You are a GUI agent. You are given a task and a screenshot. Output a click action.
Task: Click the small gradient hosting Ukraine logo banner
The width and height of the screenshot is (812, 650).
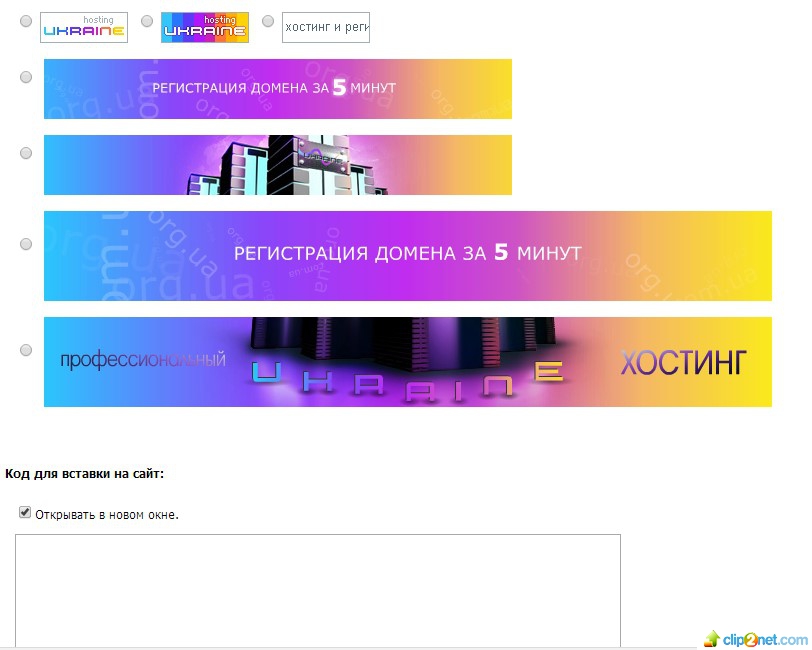pyautogui.click(x=204, y=28)
